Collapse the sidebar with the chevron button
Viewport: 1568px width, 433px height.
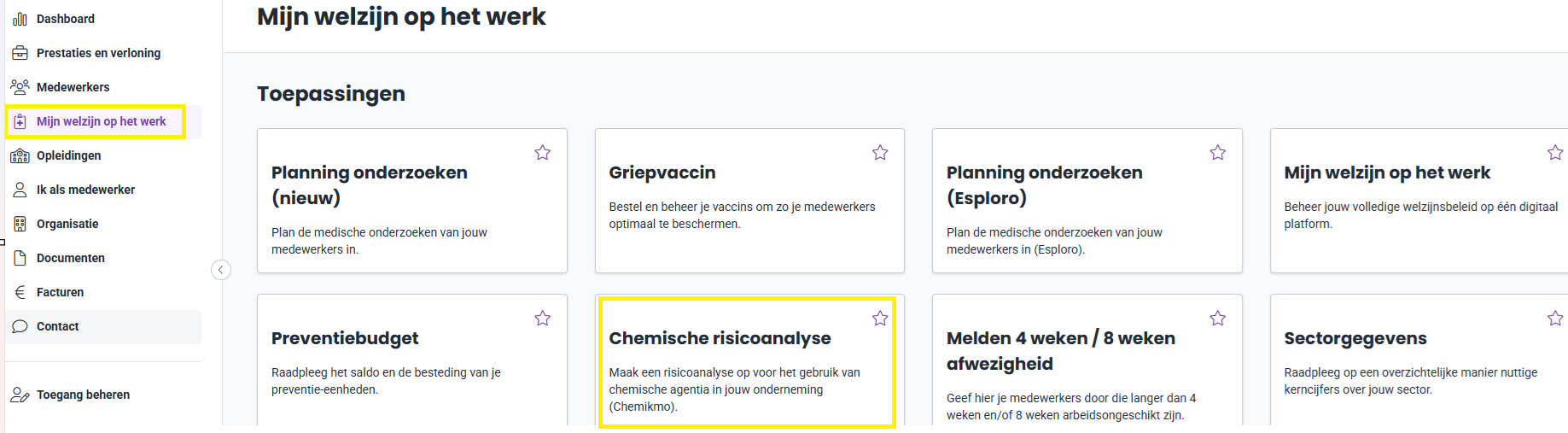[221, 270]
